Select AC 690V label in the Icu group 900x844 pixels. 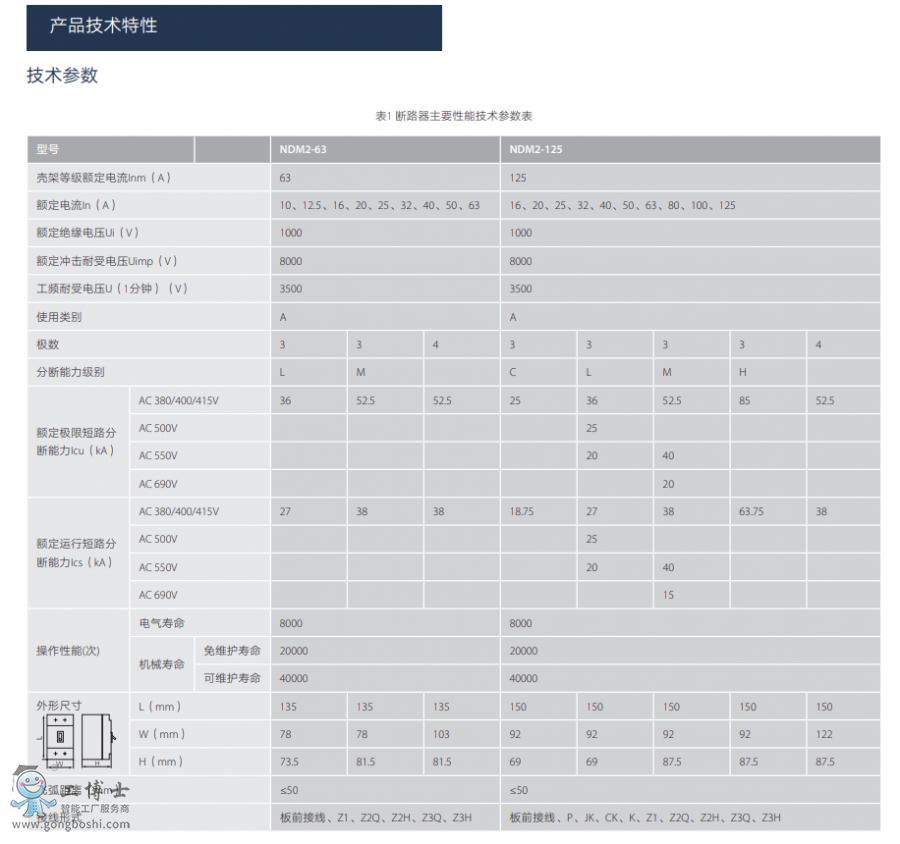tap(158, 484)
